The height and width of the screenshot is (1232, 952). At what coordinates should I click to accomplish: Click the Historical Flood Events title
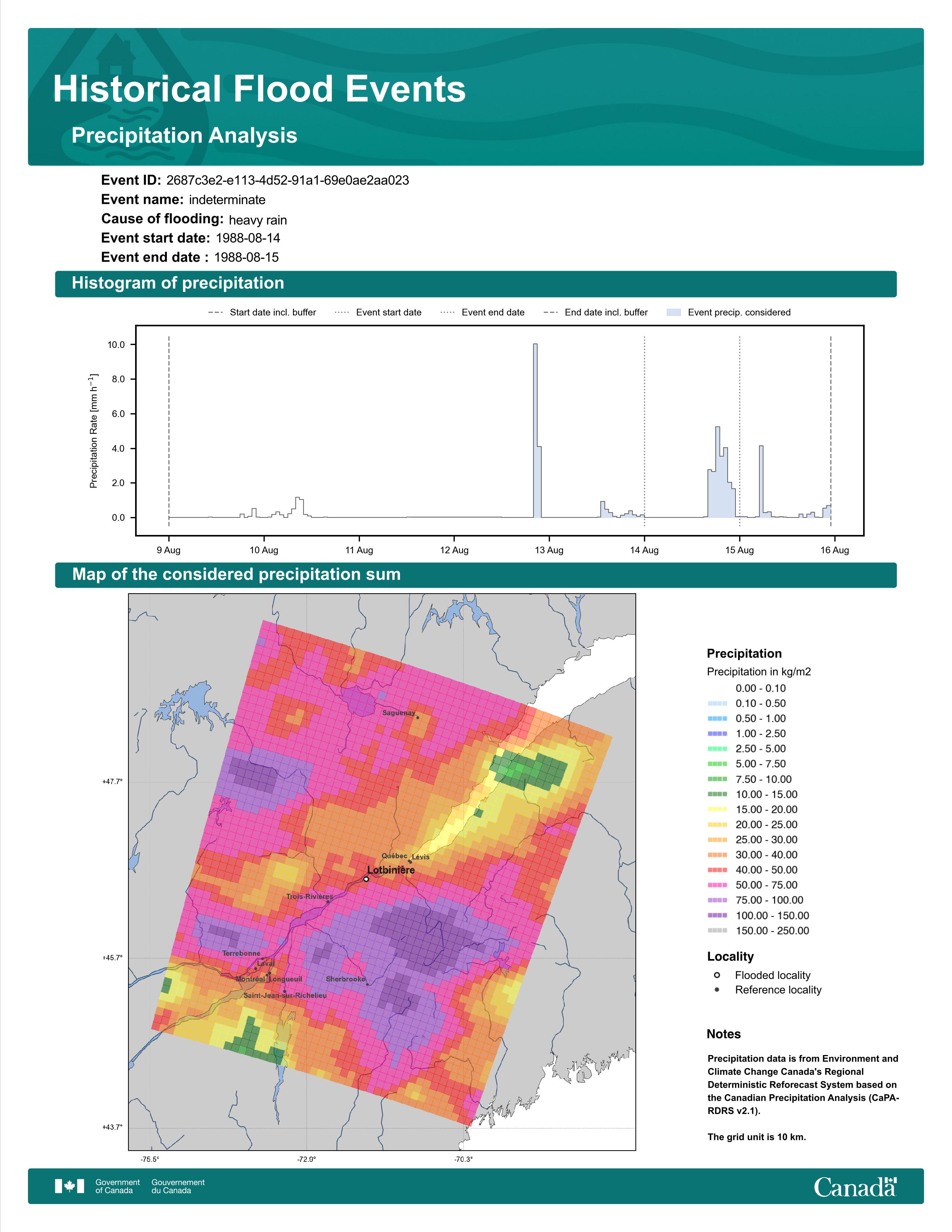259,89
